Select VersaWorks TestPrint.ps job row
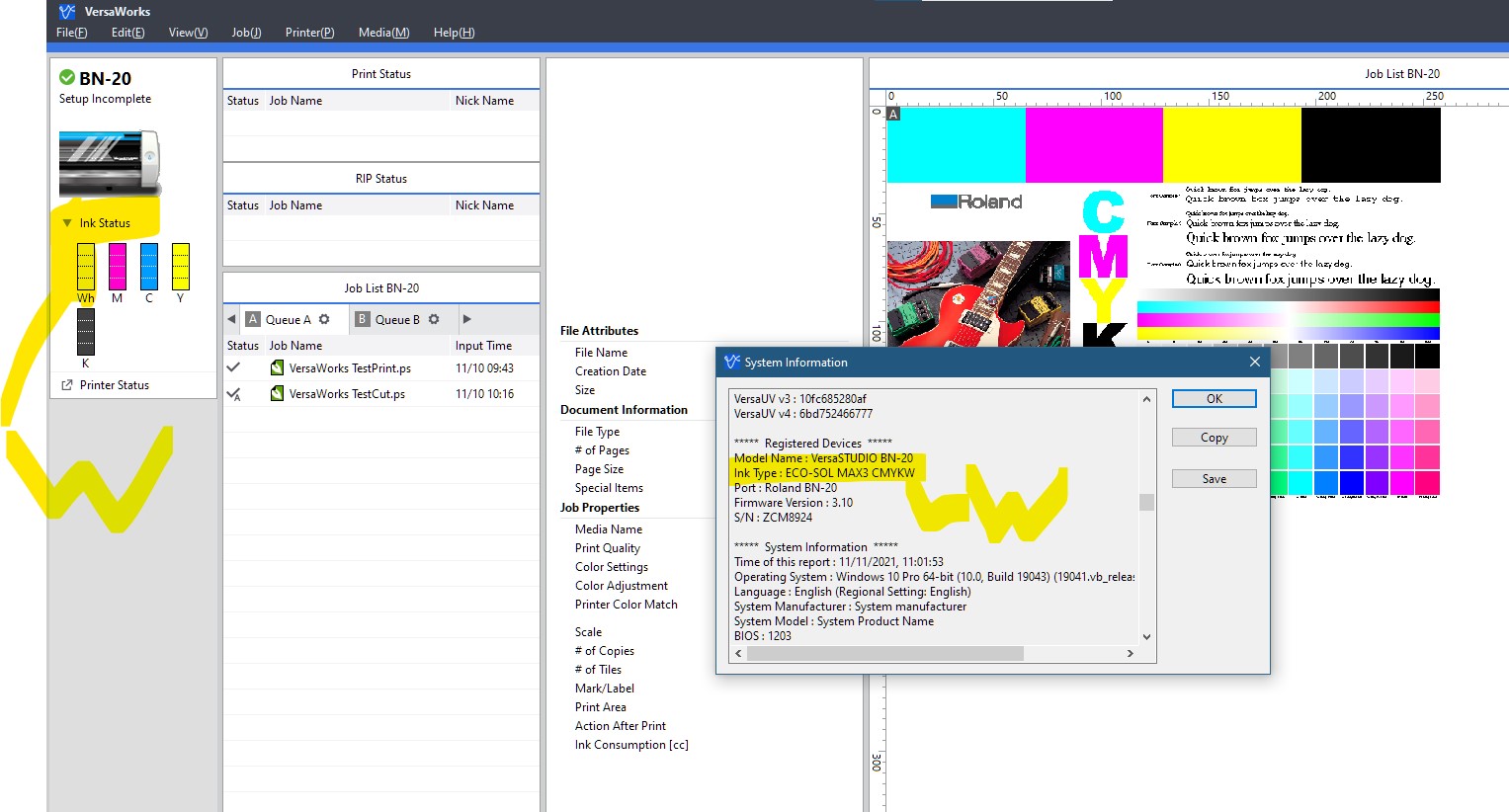Image resolution: width=1509 pixels, height=812 pixels. pos(381,367)
